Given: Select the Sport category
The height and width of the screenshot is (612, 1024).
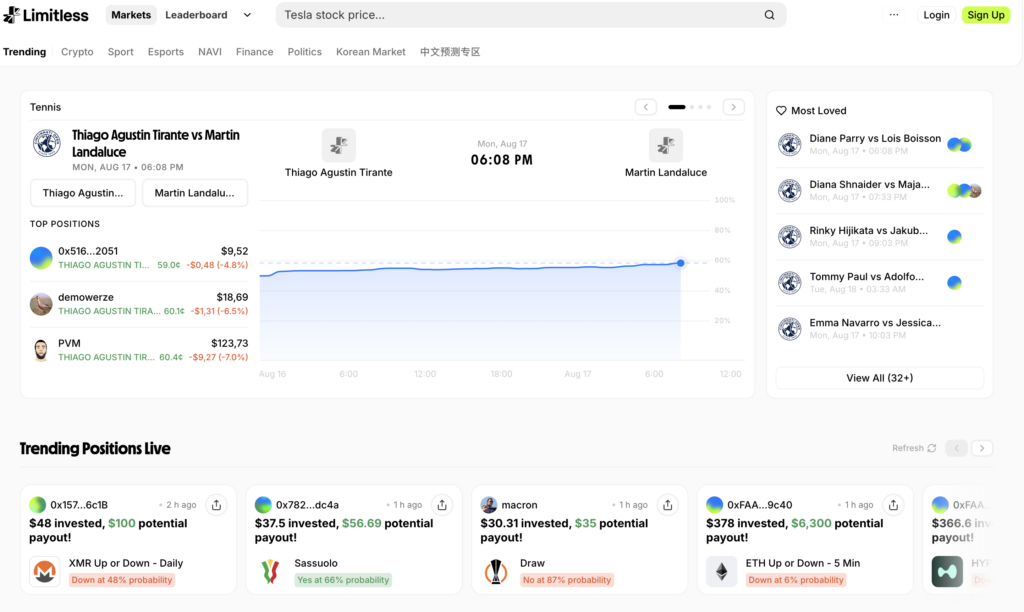Looking at the screenshot, I should 121,52.
